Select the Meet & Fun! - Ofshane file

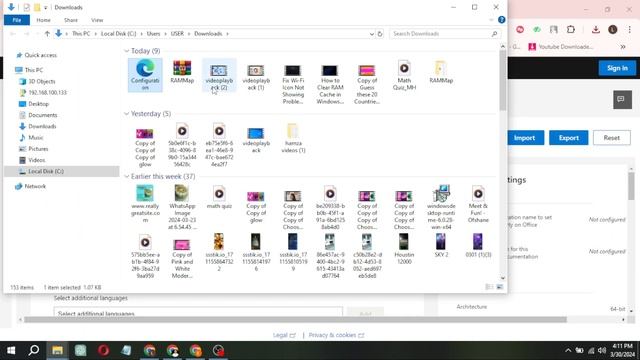point(478,204)
